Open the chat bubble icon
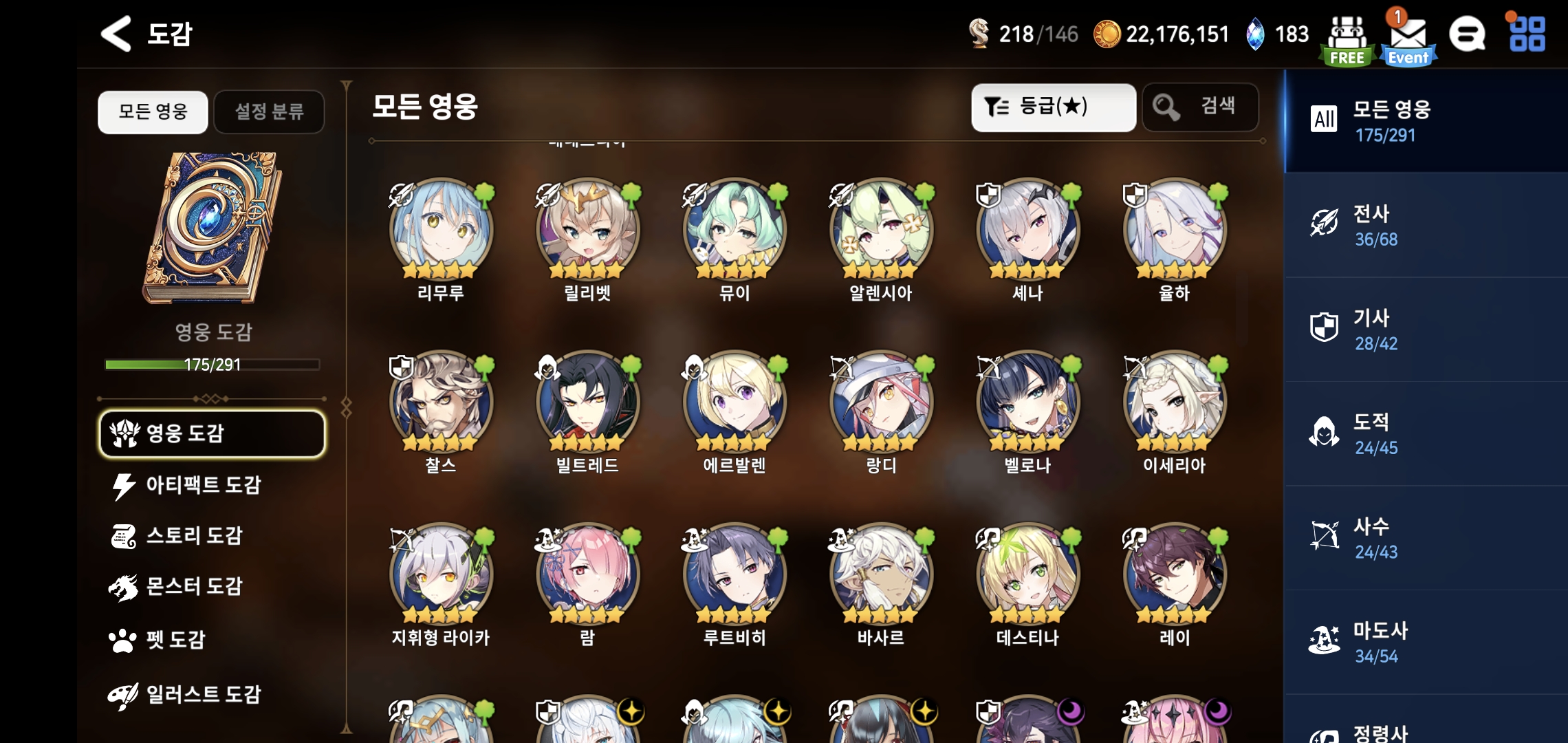The image size is (1568, 743). (x=1467, y=34)
